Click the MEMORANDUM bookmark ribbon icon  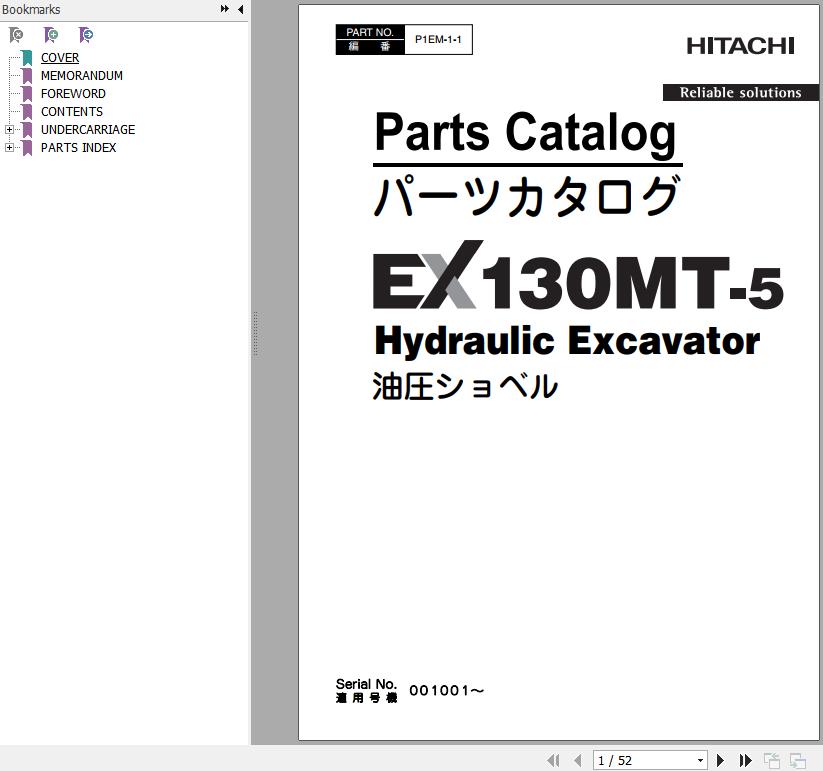pos(27,76)
